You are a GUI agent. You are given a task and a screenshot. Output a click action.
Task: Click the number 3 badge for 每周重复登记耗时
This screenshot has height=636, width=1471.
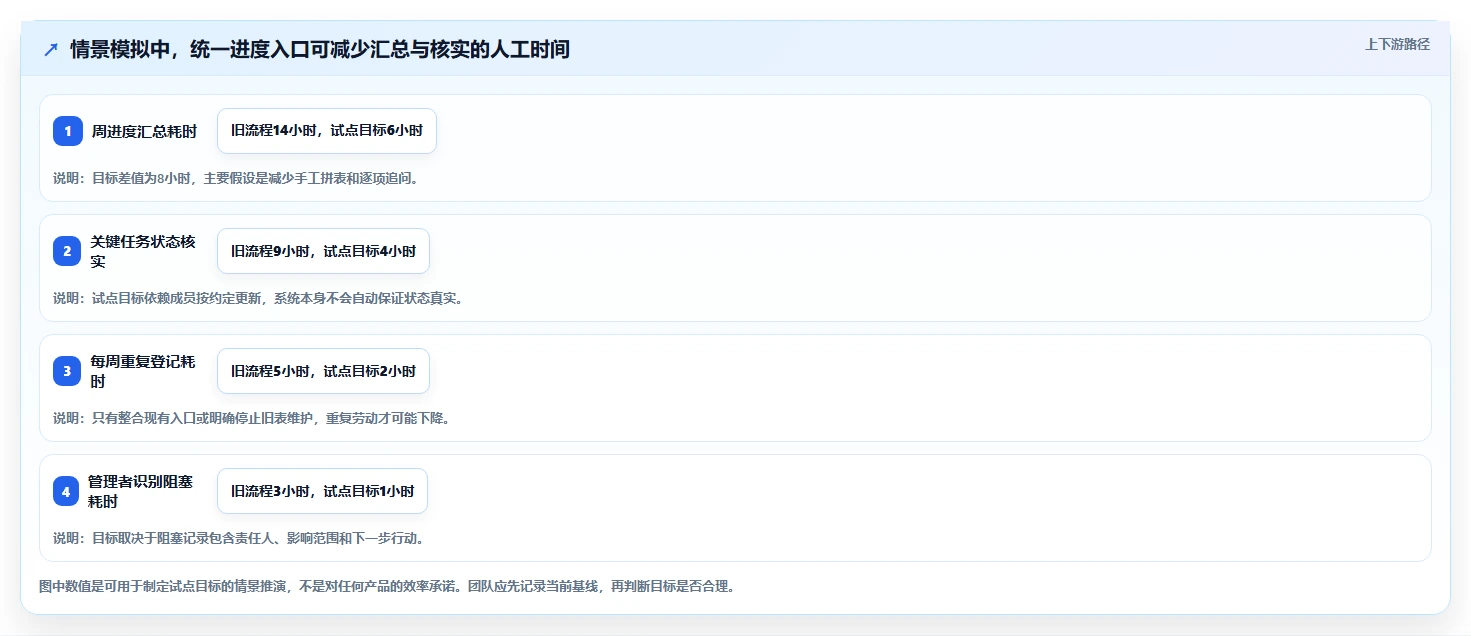point(67,371)
